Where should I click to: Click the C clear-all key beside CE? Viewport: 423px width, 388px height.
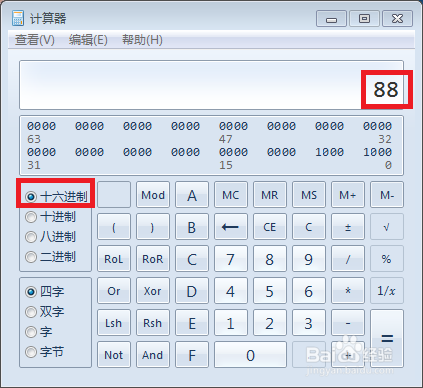point(309,227)
